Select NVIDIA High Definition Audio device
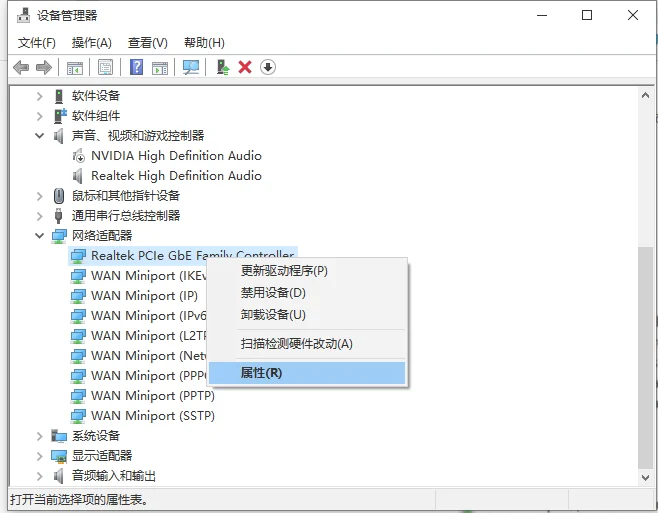The height and width of the screenshot is (513, 658). pyautogui.click(x=176, y=156)
